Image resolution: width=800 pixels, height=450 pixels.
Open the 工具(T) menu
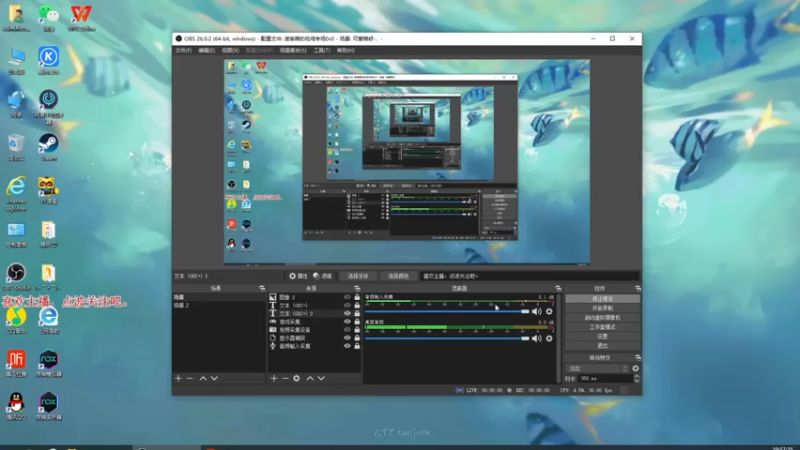(321, 51)
